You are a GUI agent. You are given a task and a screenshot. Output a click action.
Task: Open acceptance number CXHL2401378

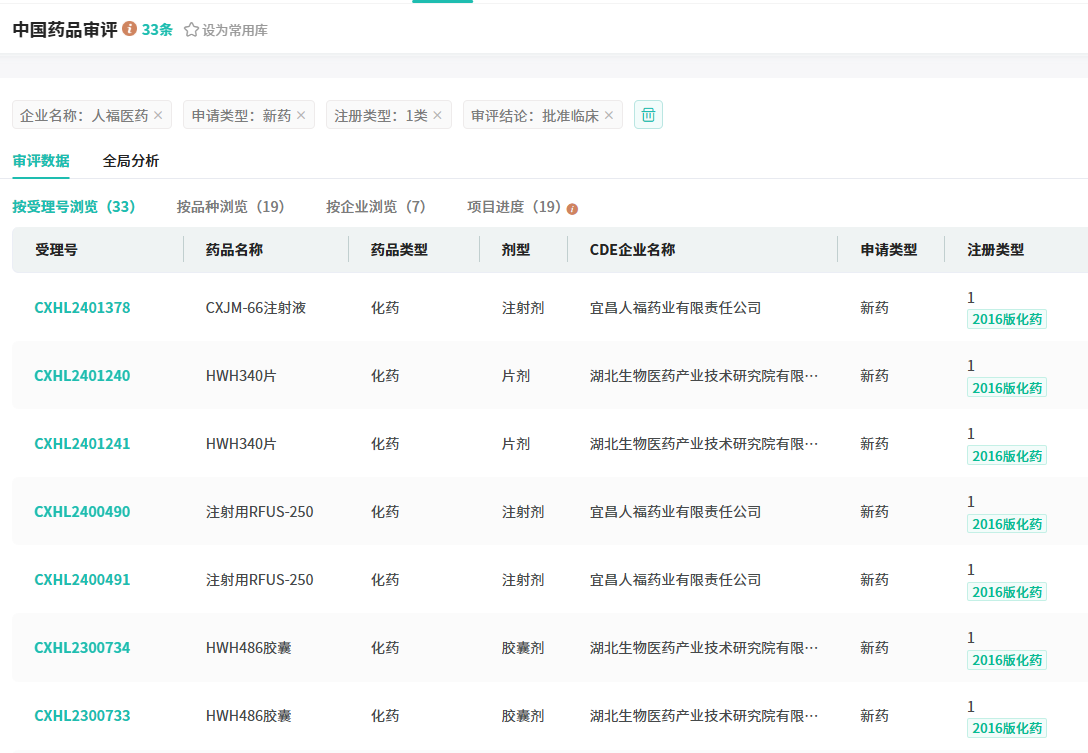82,308
